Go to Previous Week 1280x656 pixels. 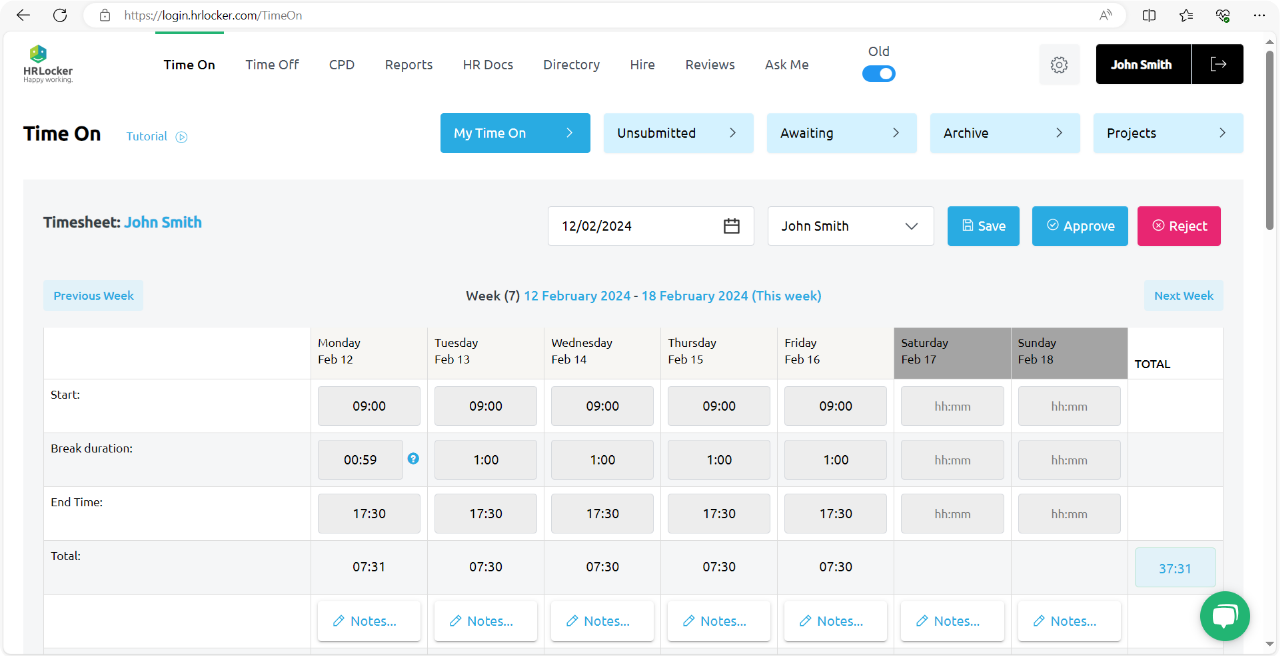pyautogui.click(x=93, y=295)
